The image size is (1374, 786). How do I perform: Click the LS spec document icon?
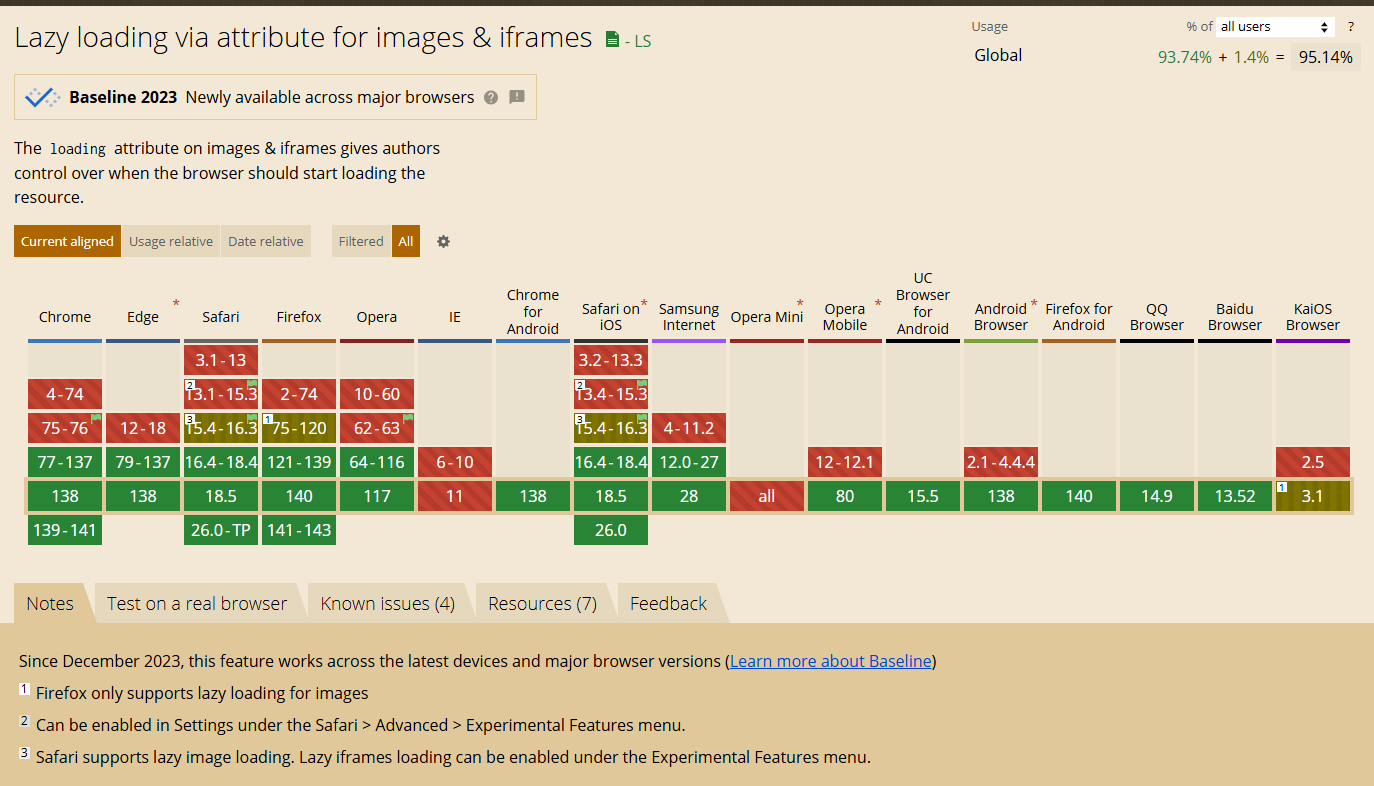[612, 41]
